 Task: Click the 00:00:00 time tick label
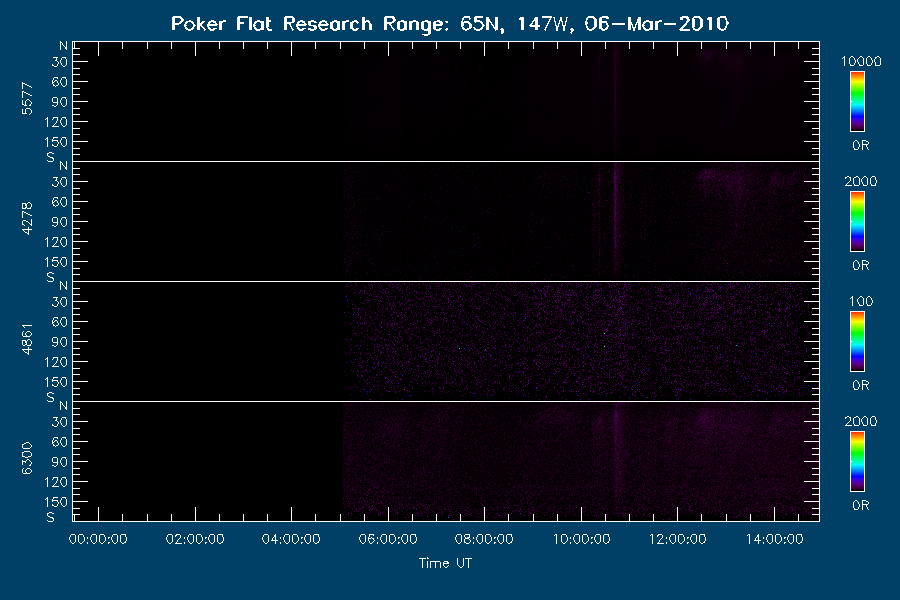point(98,539)
